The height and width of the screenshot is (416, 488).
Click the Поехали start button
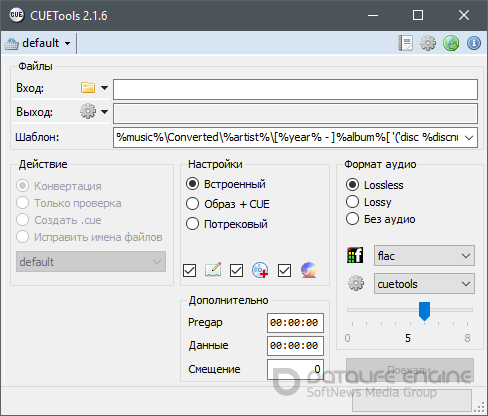(x=410, y=370)
